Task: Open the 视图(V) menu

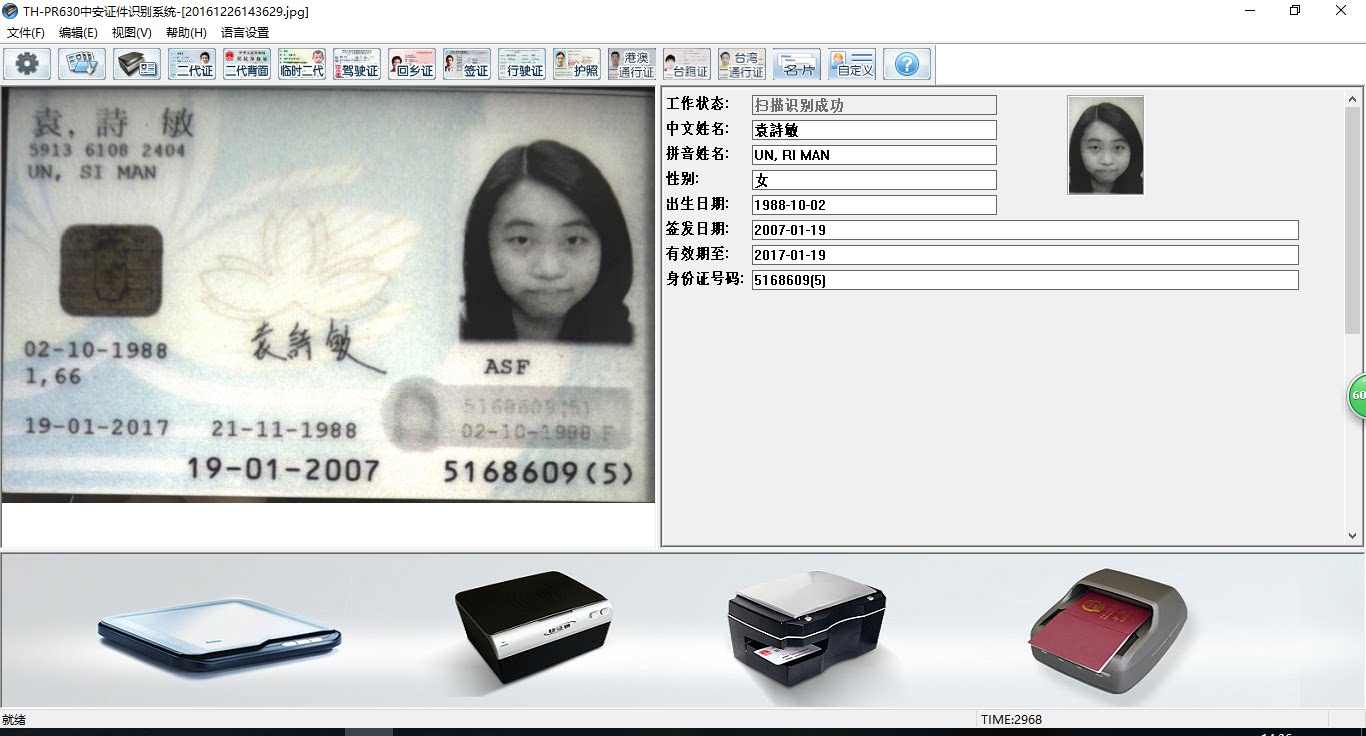Action: pos(132,33)
